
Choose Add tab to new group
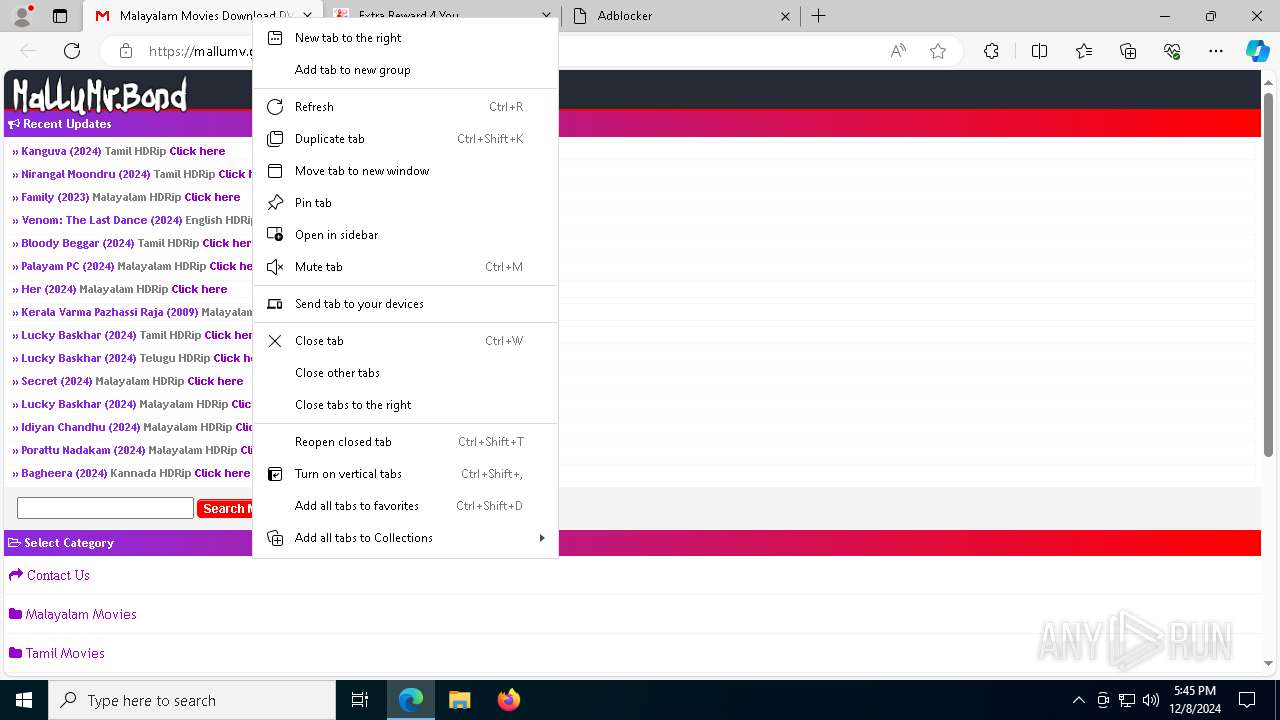[x=405, y=70]
